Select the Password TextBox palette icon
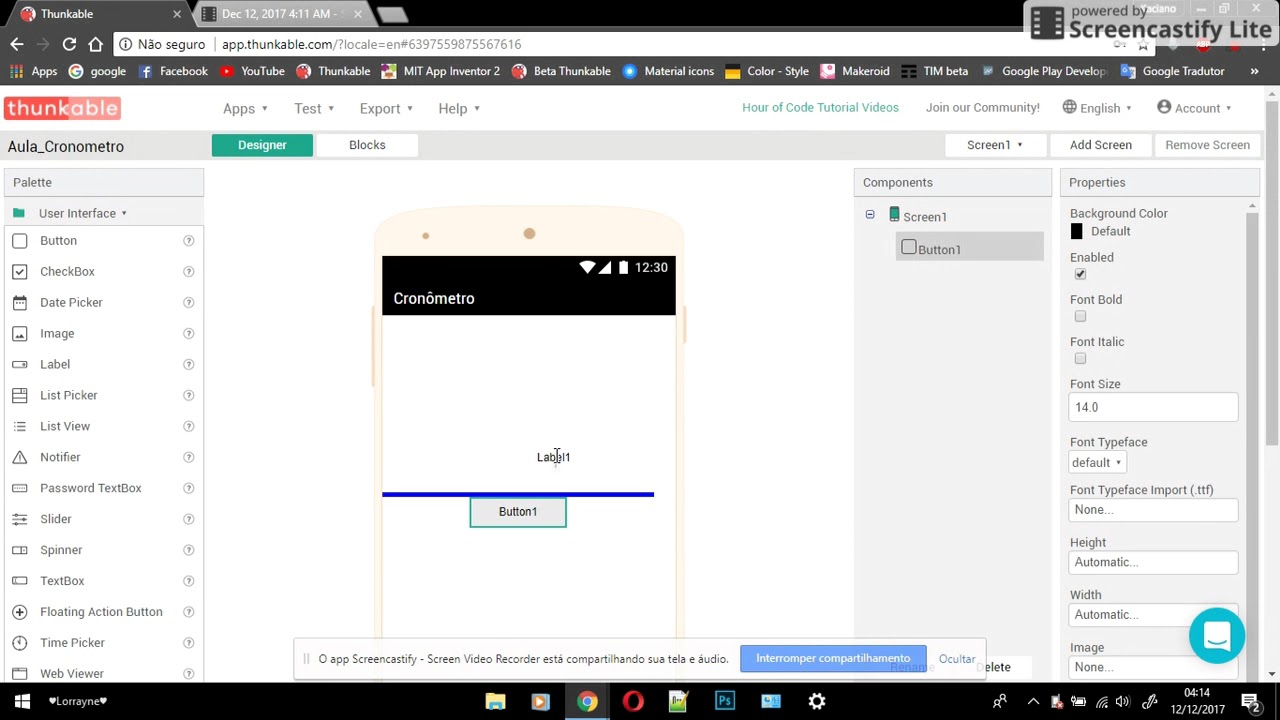The width and height of the screenshot is (1280, 720). (19, 489)
